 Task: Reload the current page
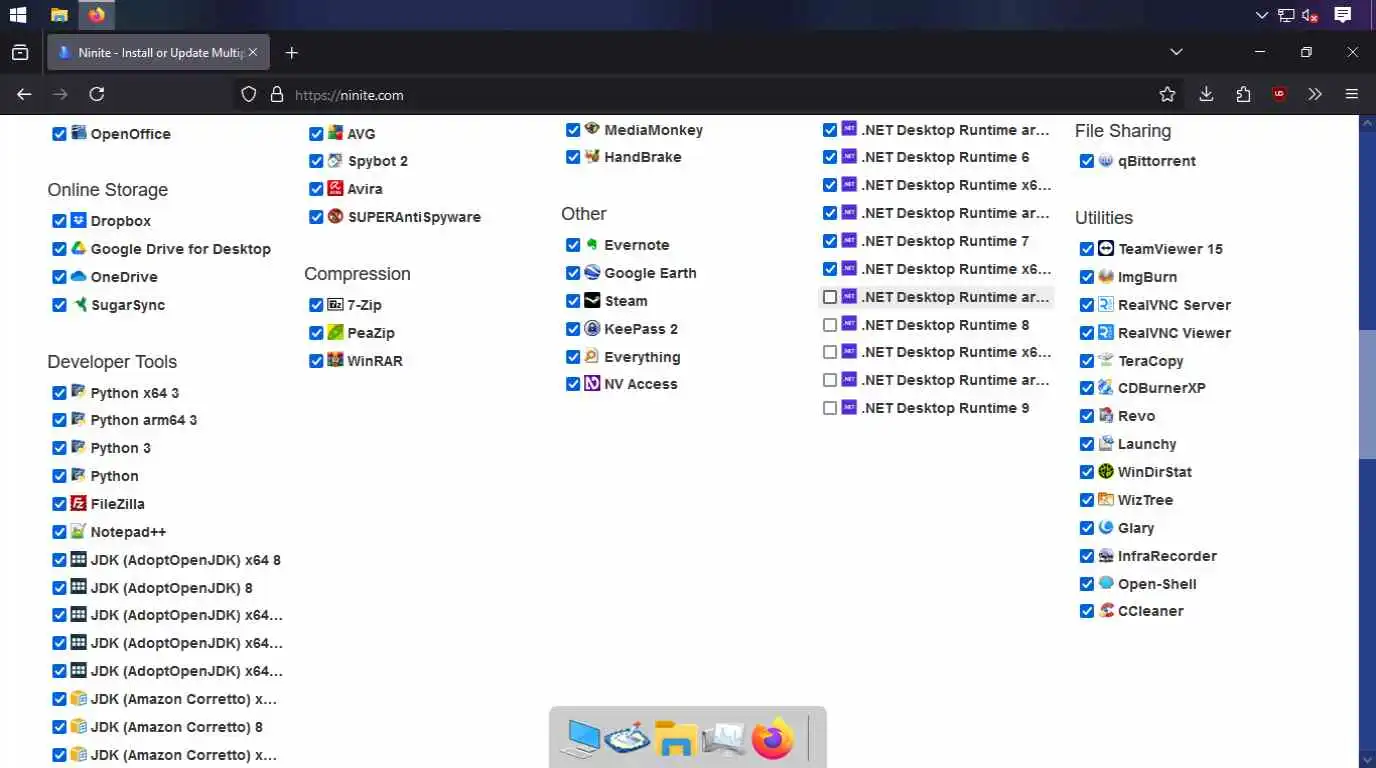click(x=97, y=94)
